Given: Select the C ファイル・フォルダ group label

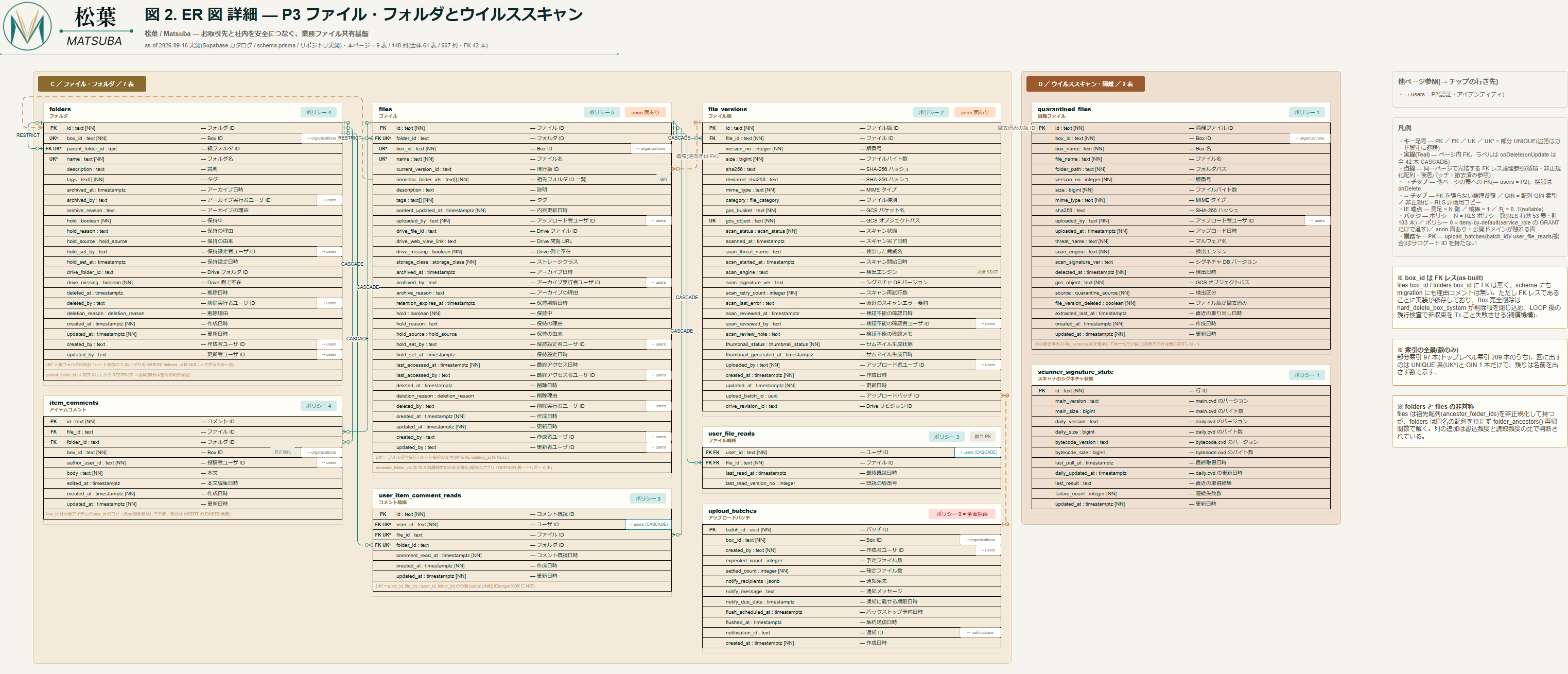Looking at the screenshot, I should (92, 84).
